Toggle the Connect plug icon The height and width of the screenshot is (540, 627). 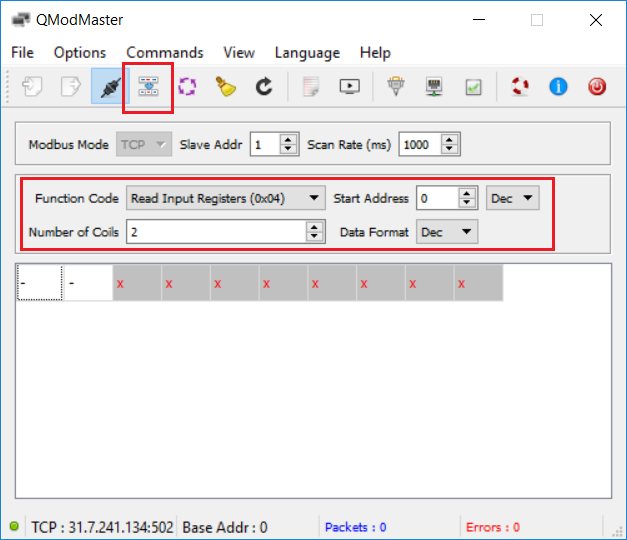tap(109, 86)
